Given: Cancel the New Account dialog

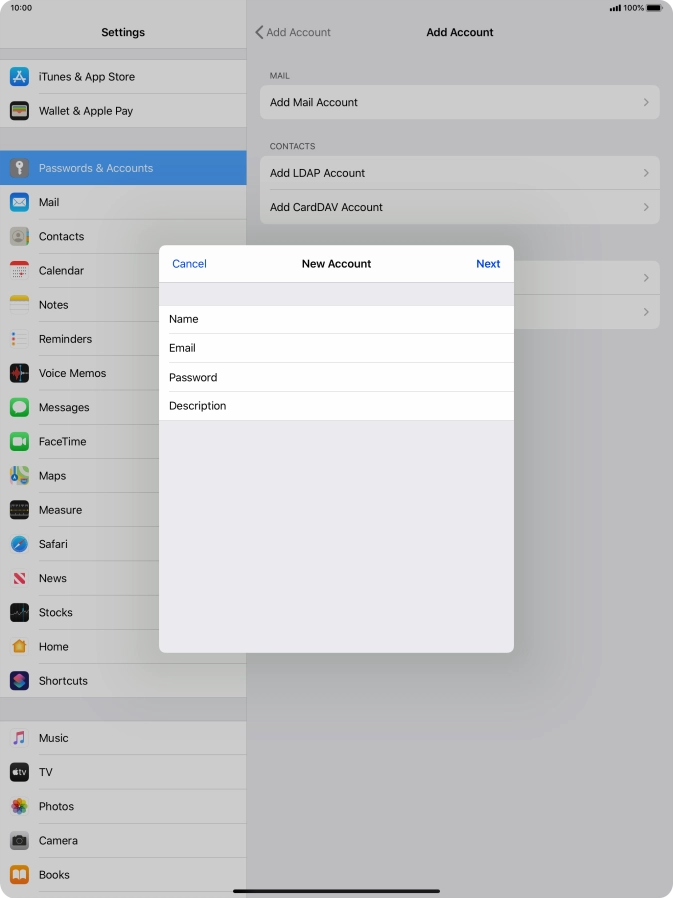Looking at the screenshot, I should coord(189,264).
